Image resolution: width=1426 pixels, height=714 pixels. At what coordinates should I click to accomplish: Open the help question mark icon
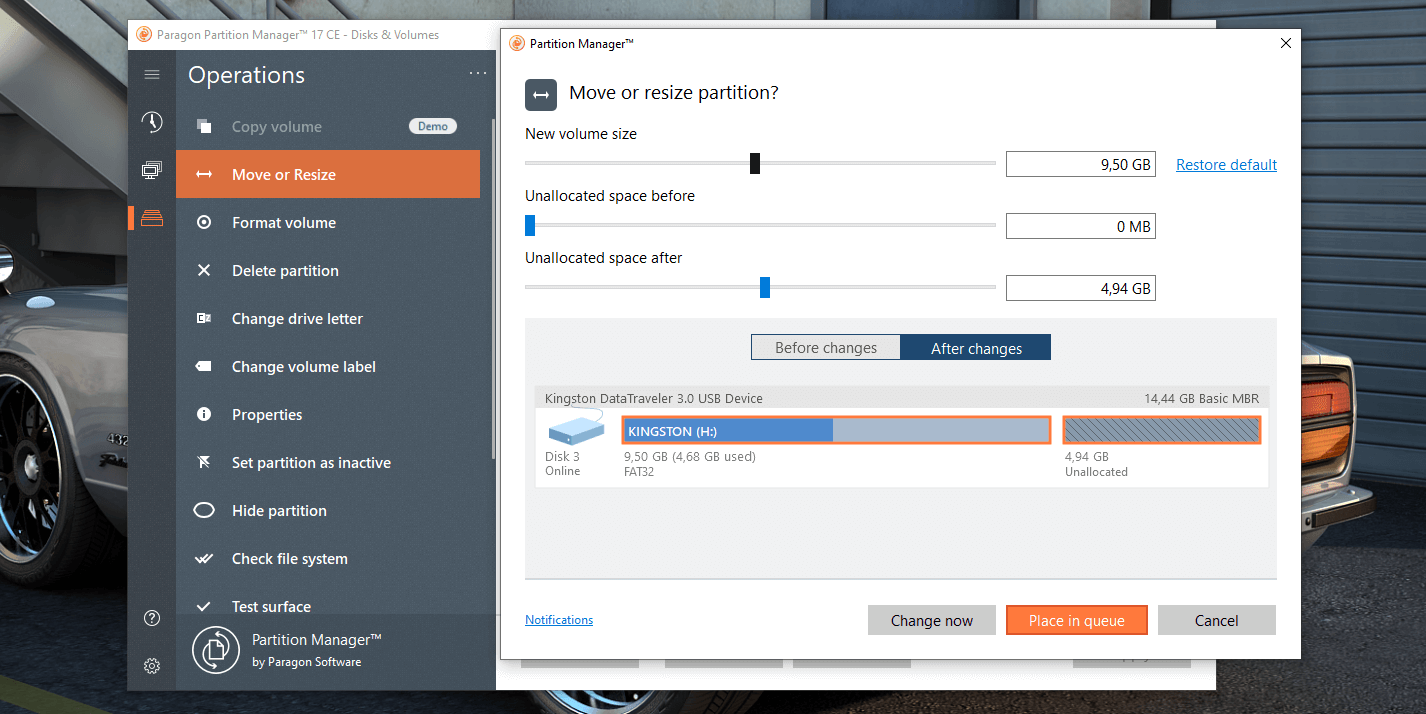[152, 618]
